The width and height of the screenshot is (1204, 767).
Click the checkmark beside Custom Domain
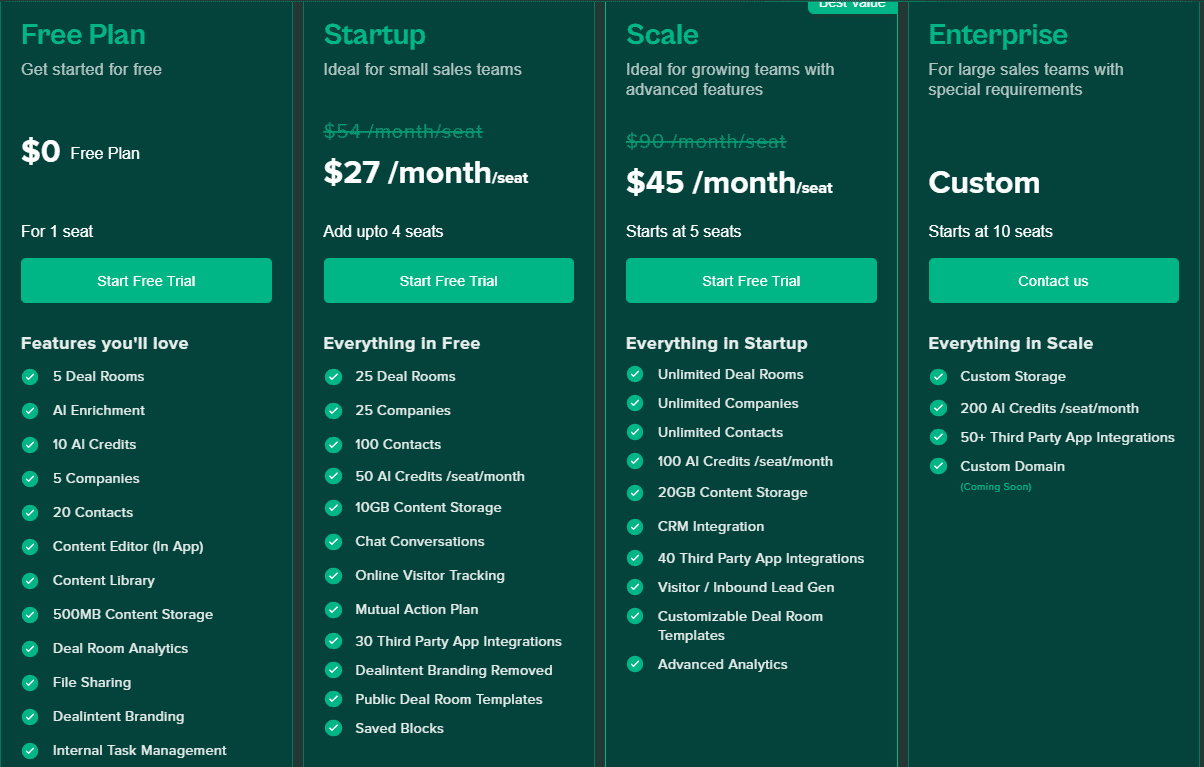point(938,466)
